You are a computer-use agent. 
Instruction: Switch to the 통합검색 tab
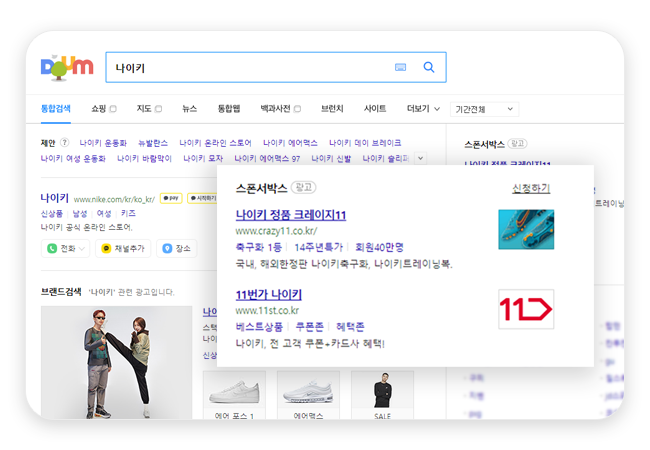coord(56,109)
